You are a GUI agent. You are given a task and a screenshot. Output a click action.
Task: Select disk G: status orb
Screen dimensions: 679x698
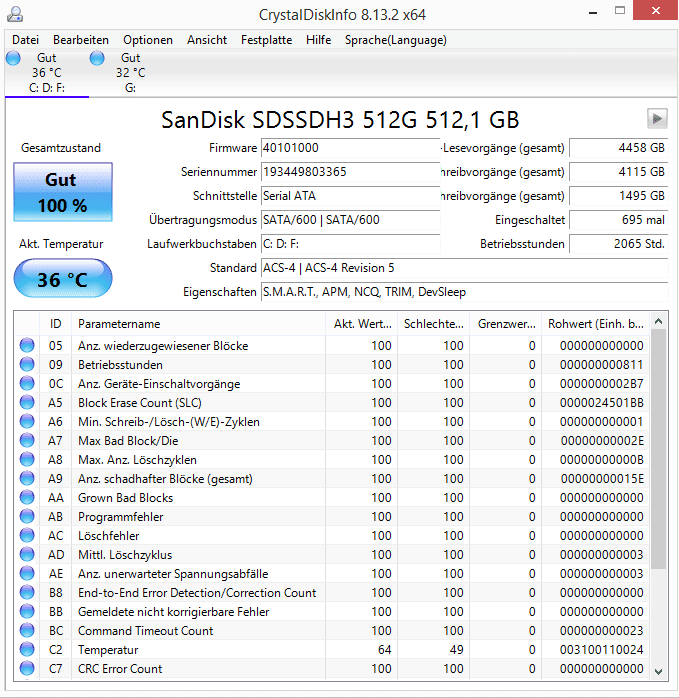(97, 58)
